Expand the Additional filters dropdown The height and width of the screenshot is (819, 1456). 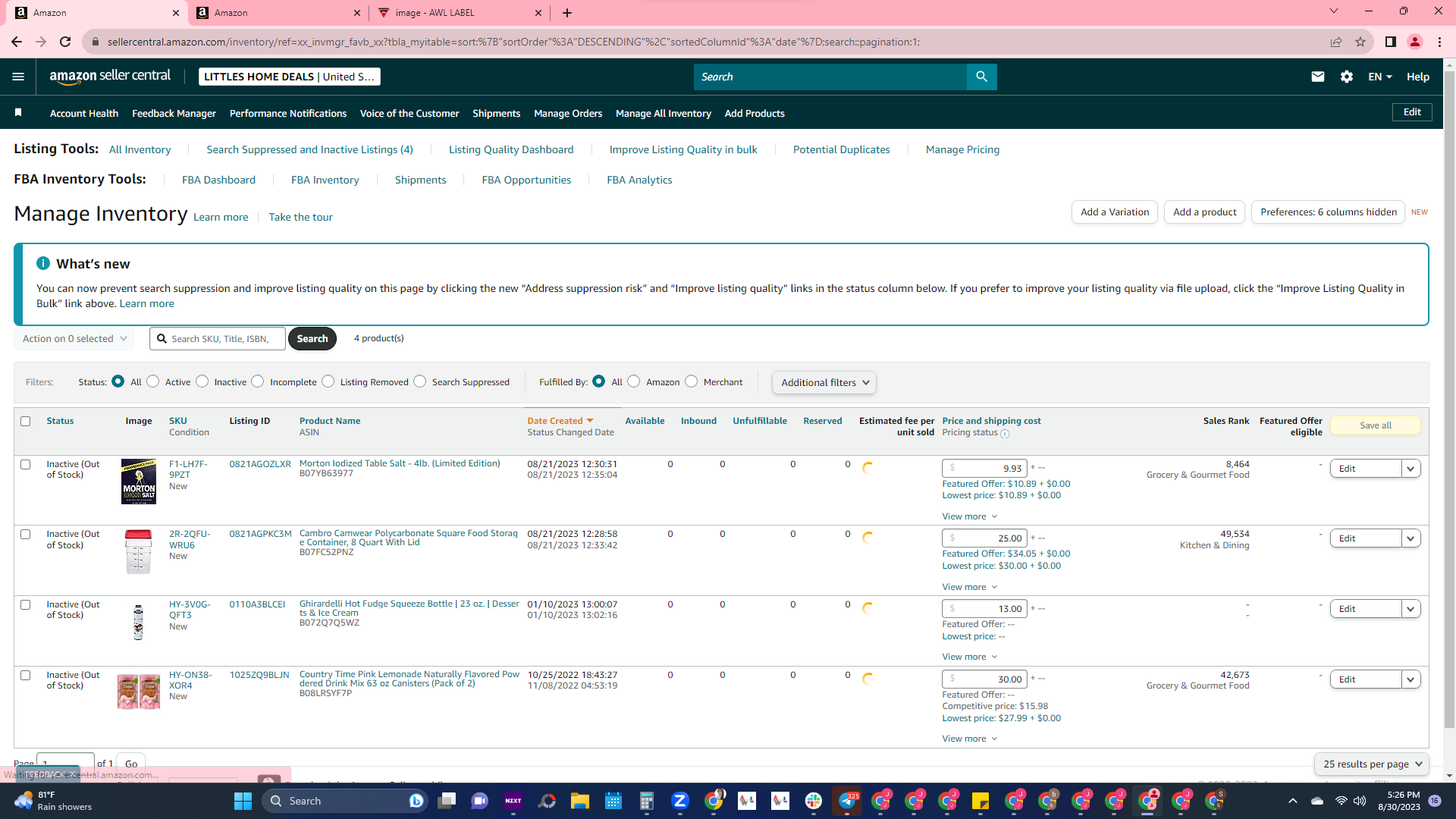824,382
